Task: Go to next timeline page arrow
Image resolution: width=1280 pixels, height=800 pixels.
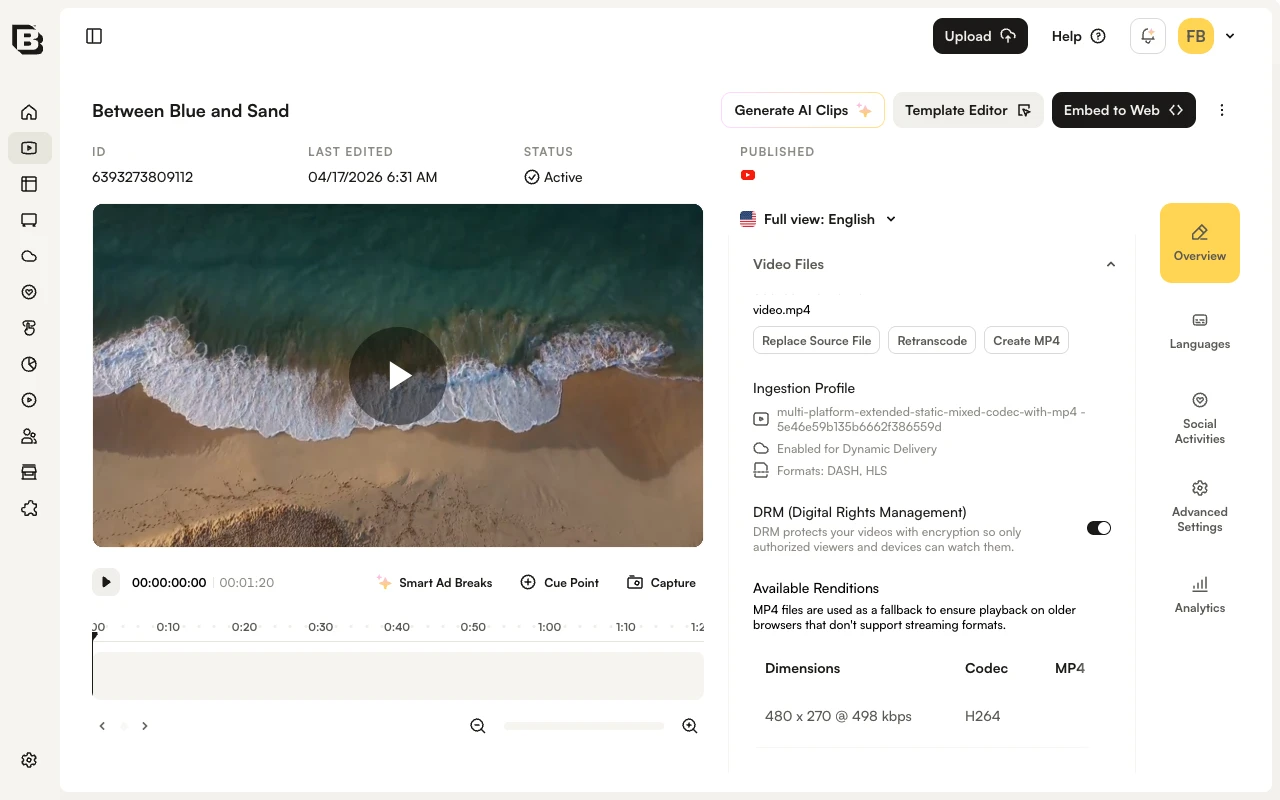Action: click(145, 726)
